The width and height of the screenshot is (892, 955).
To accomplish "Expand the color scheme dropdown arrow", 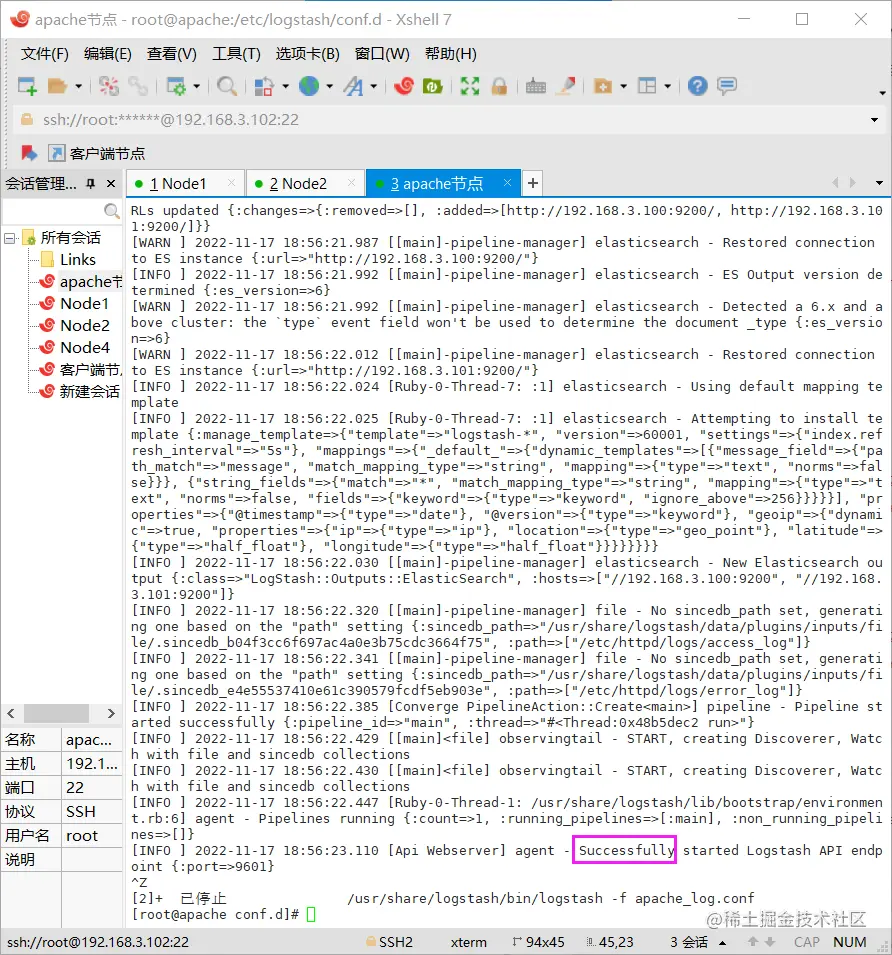I will [x=285, y=86].
